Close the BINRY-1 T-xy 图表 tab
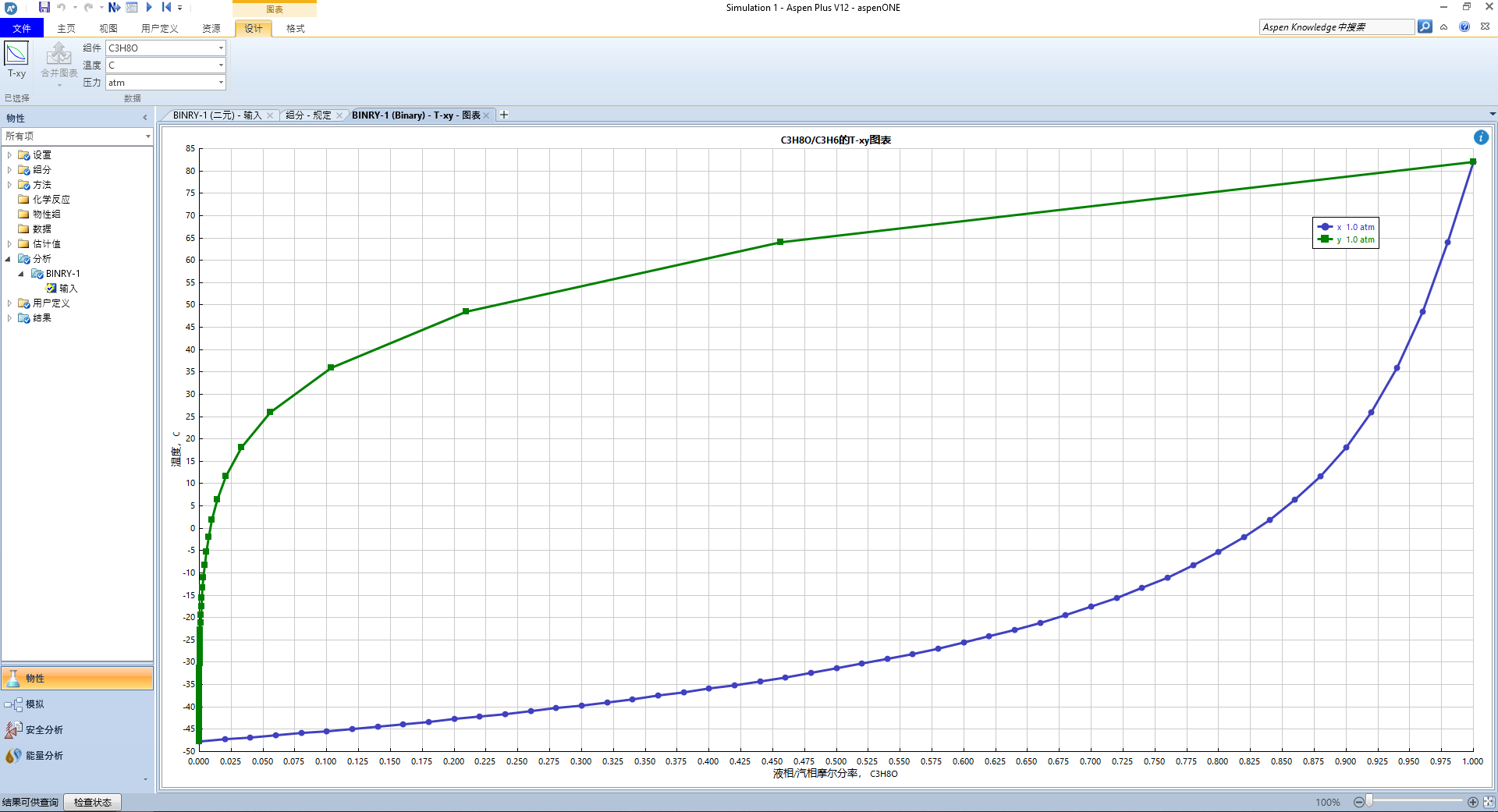Screen dimensions: 1498x812 (486, 115)
